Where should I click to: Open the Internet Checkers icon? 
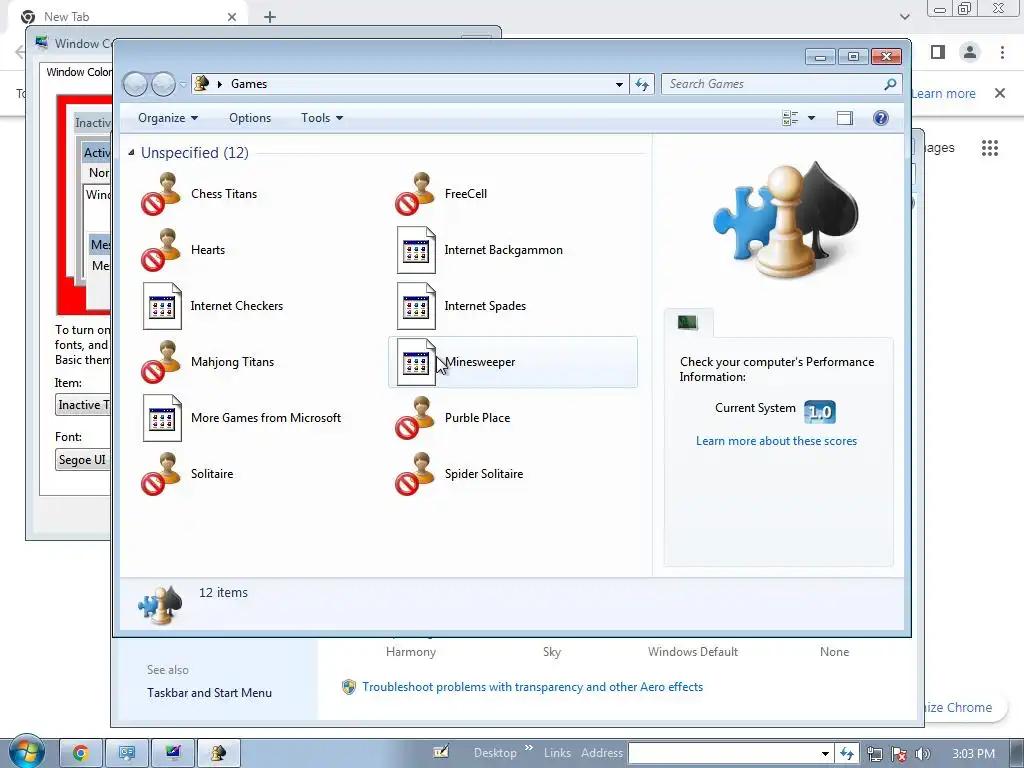(x=162, y=306)
